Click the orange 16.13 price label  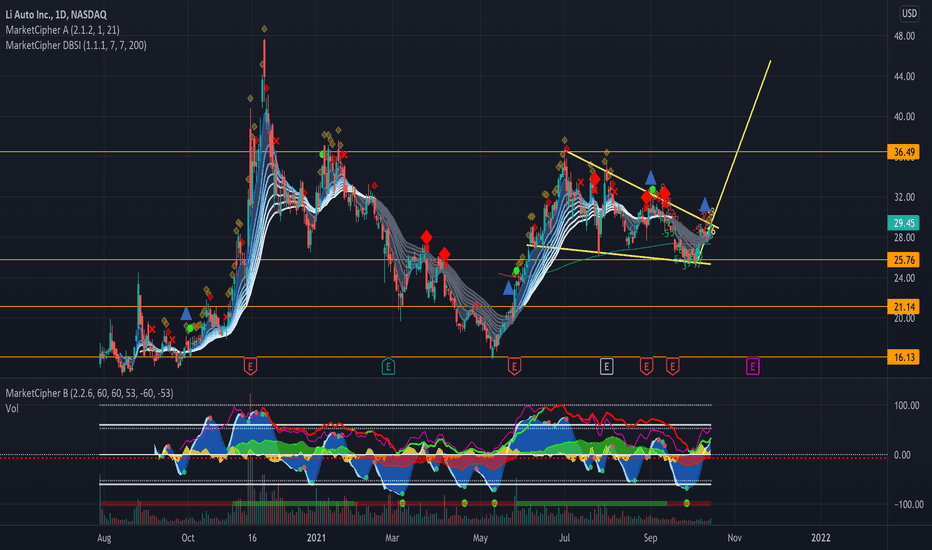903,357
